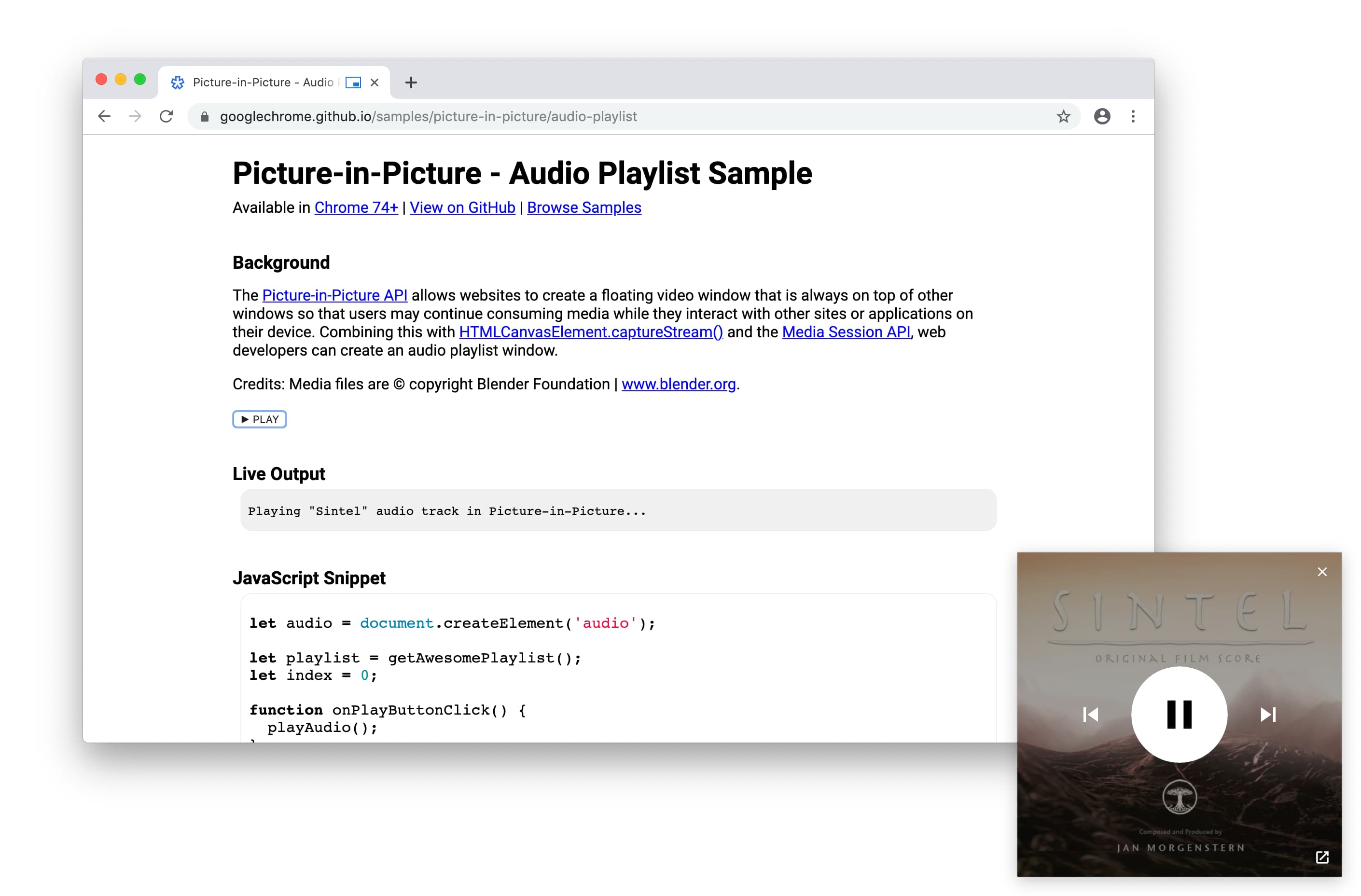Navigate to View on GitHub page
This screenshot has width=1361, height=896.
[463, 208]
